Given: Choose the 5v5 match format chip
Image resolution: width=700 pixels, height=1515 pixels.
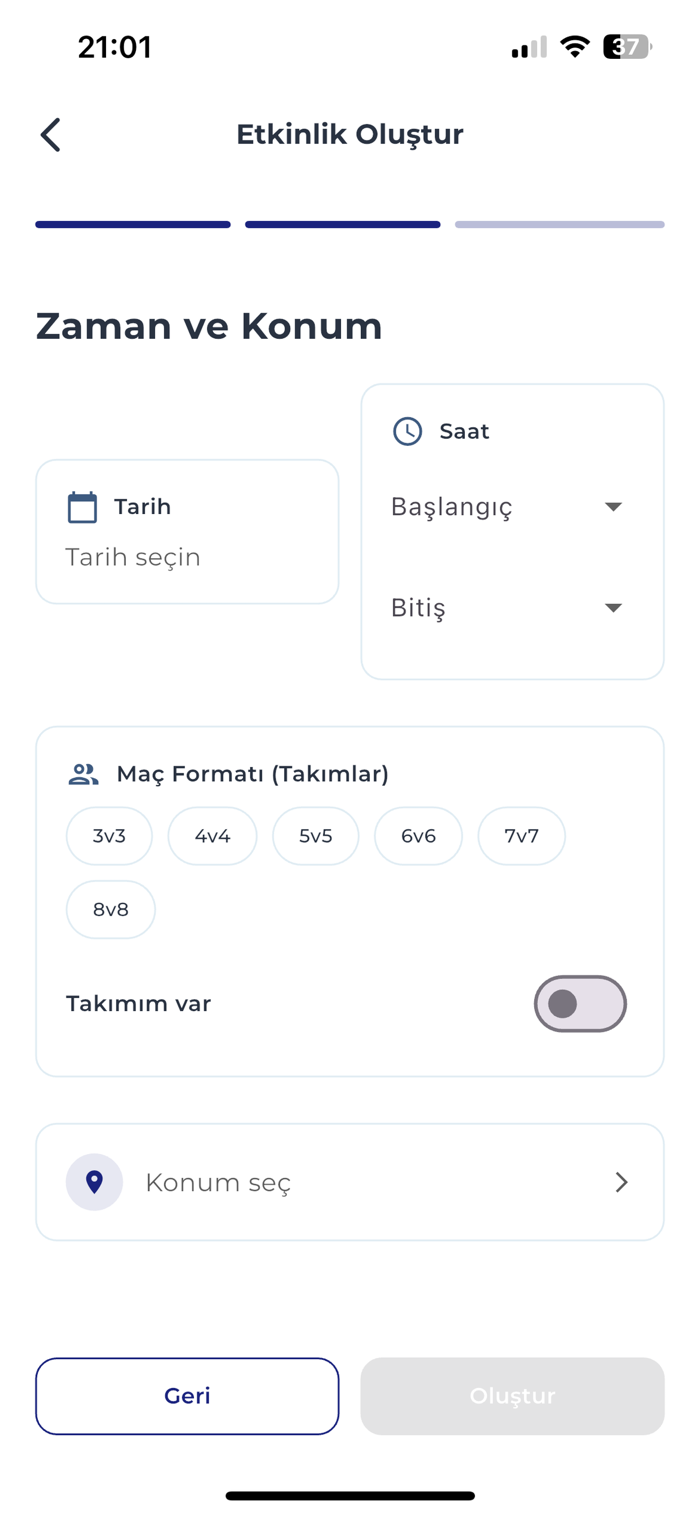Looking at the screenshot, I should pos(315,836).
